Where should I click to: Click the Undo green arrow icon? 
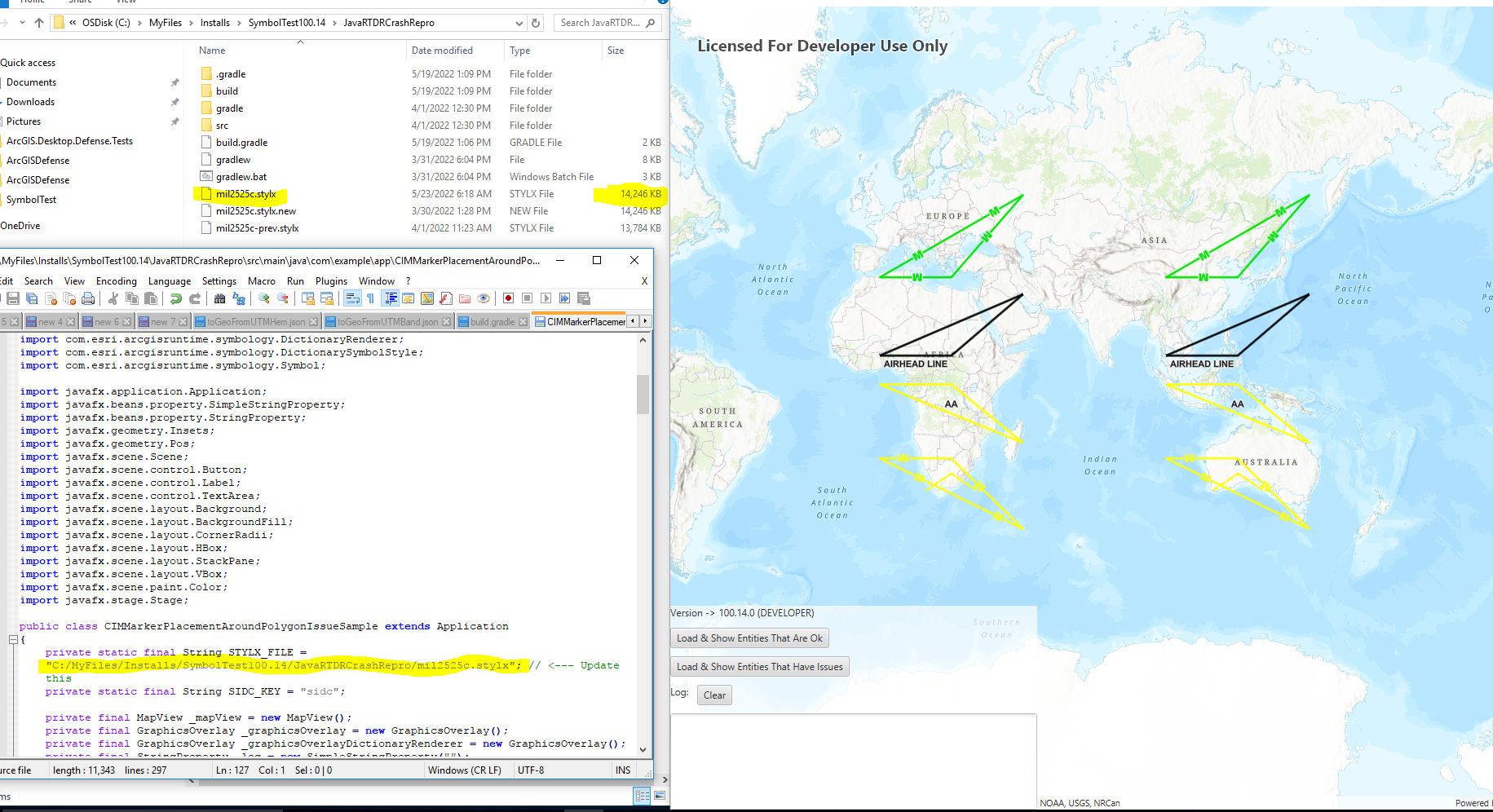click(x=175, y=298)
